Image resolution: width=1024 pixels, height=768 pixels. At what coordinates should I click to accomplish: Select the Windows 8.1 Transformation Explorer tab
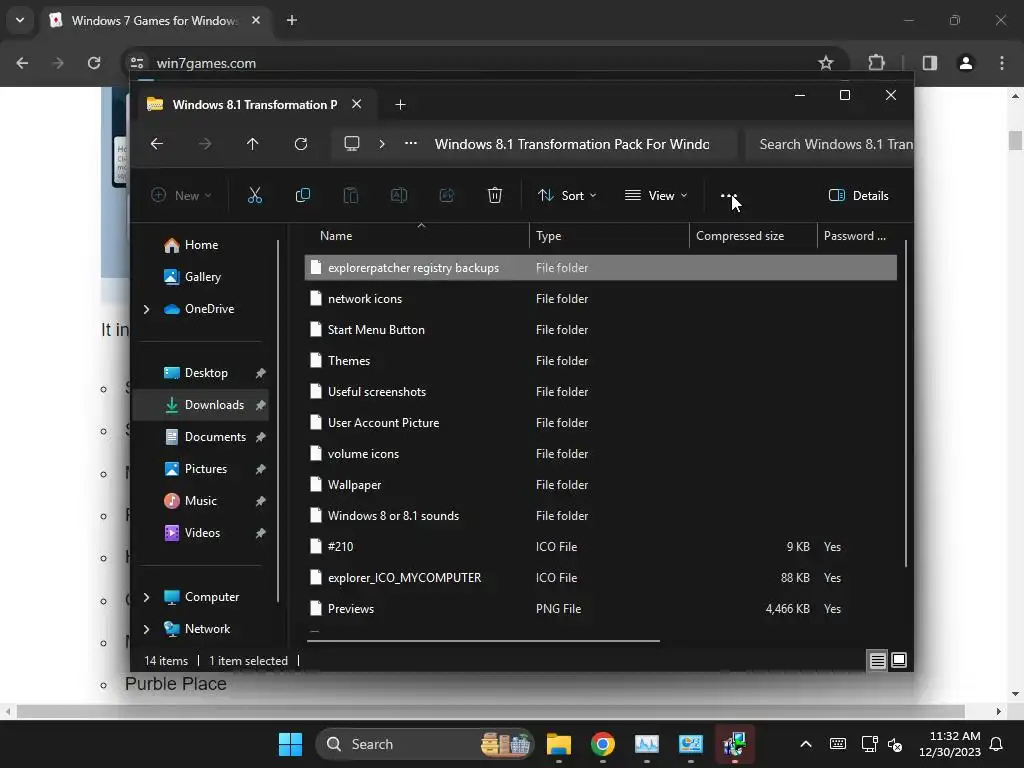click(x=255, y=104)
